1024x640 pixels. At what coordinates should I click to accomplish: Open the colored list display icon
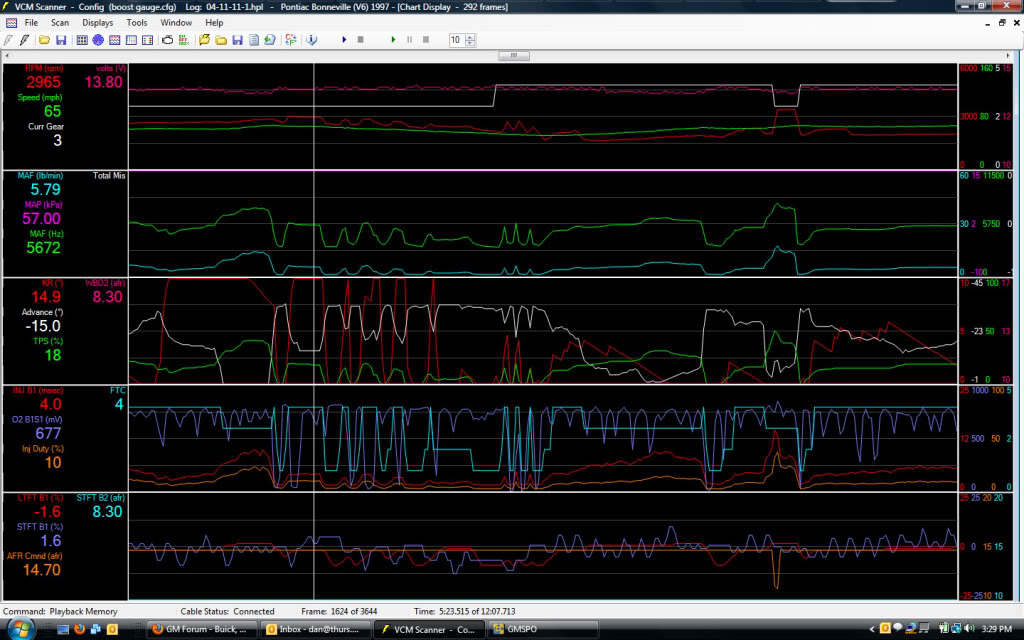pos(148,40)
